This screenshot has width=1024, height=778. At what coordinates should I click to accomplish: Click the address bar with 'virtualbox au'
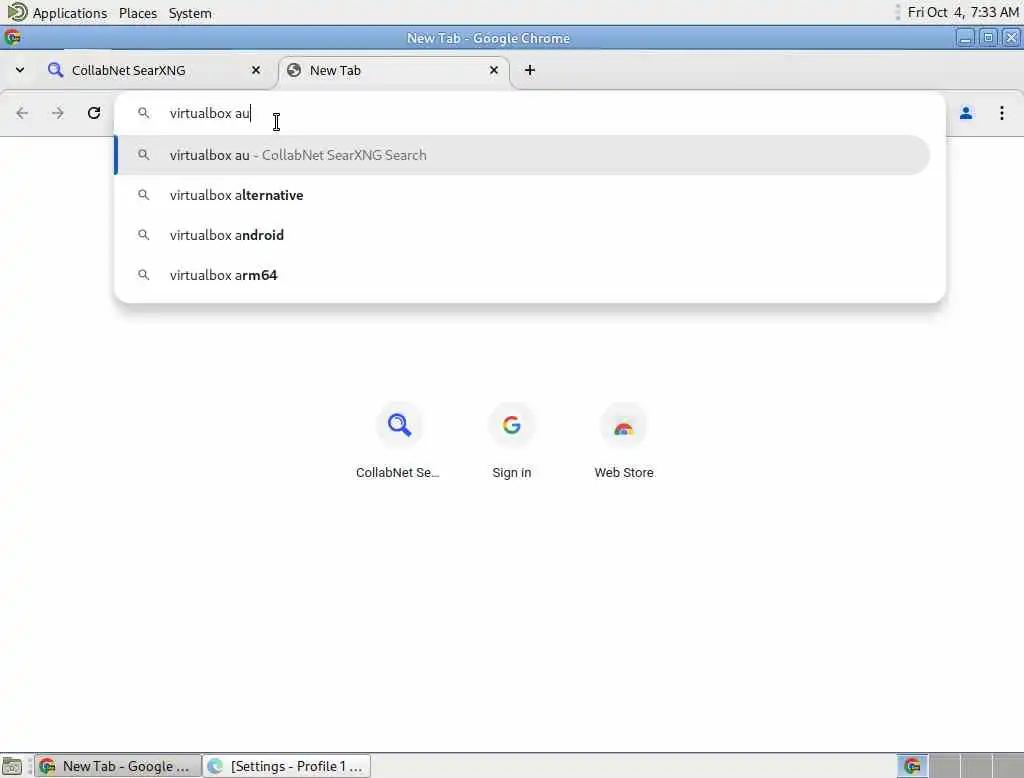(529, 113)
